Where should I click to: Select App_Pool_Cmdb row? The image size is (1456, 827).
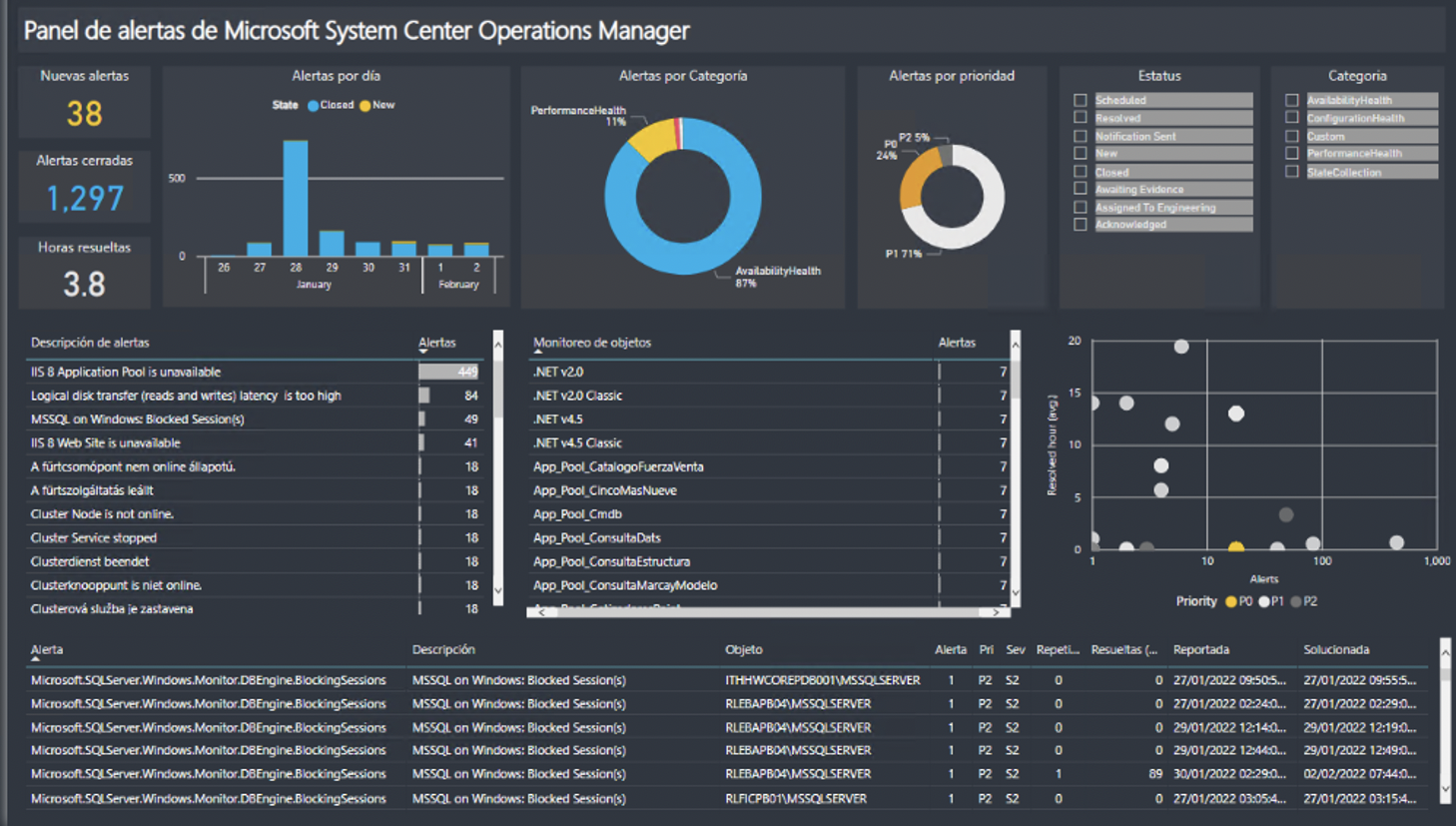(x=769, y=514)
